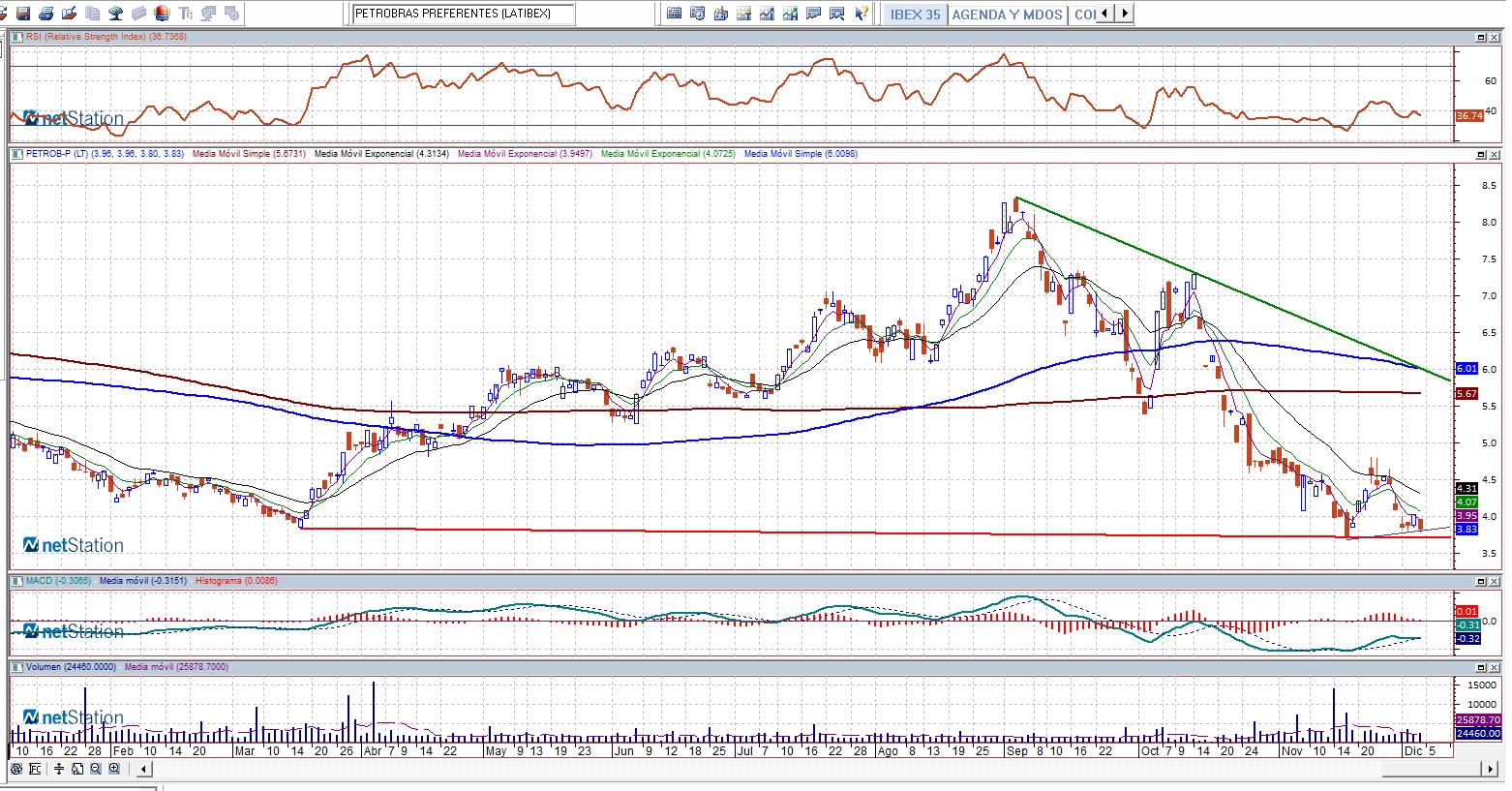This screenshot has height=791, width=1512.
Task: Switch to the IBEX 35 tab
Action: coord(915,15)
